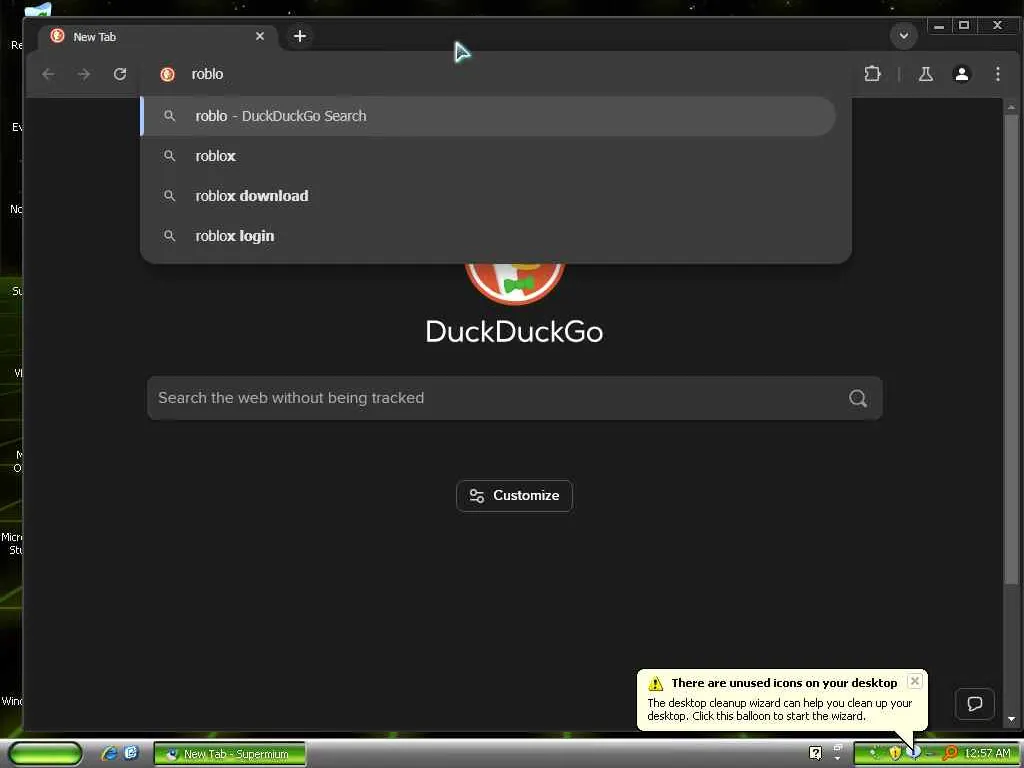Choose the 'roblox download' suggestion
Viewport: 1024px width, 768px height.
[x=488, y=196]
